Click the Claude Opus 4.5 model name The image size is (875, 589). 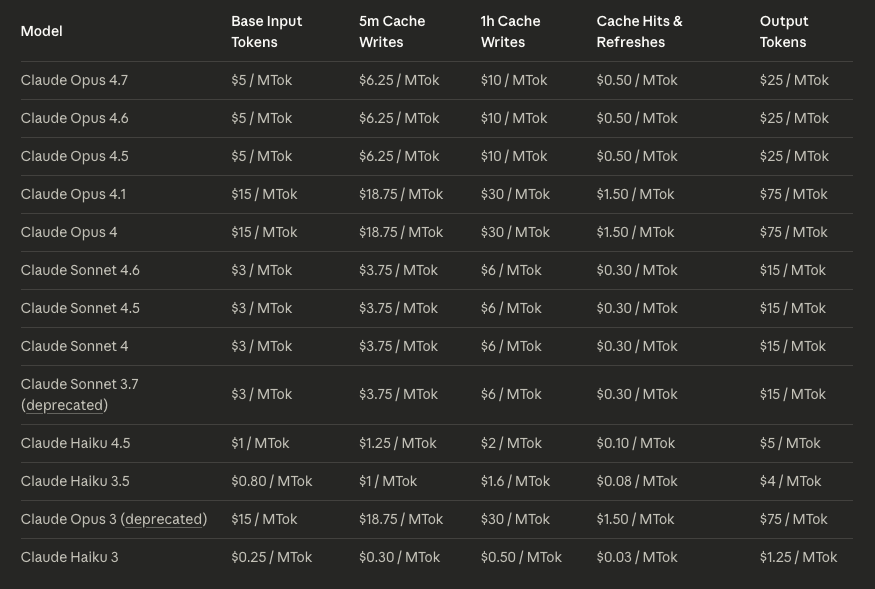[74, 156]
